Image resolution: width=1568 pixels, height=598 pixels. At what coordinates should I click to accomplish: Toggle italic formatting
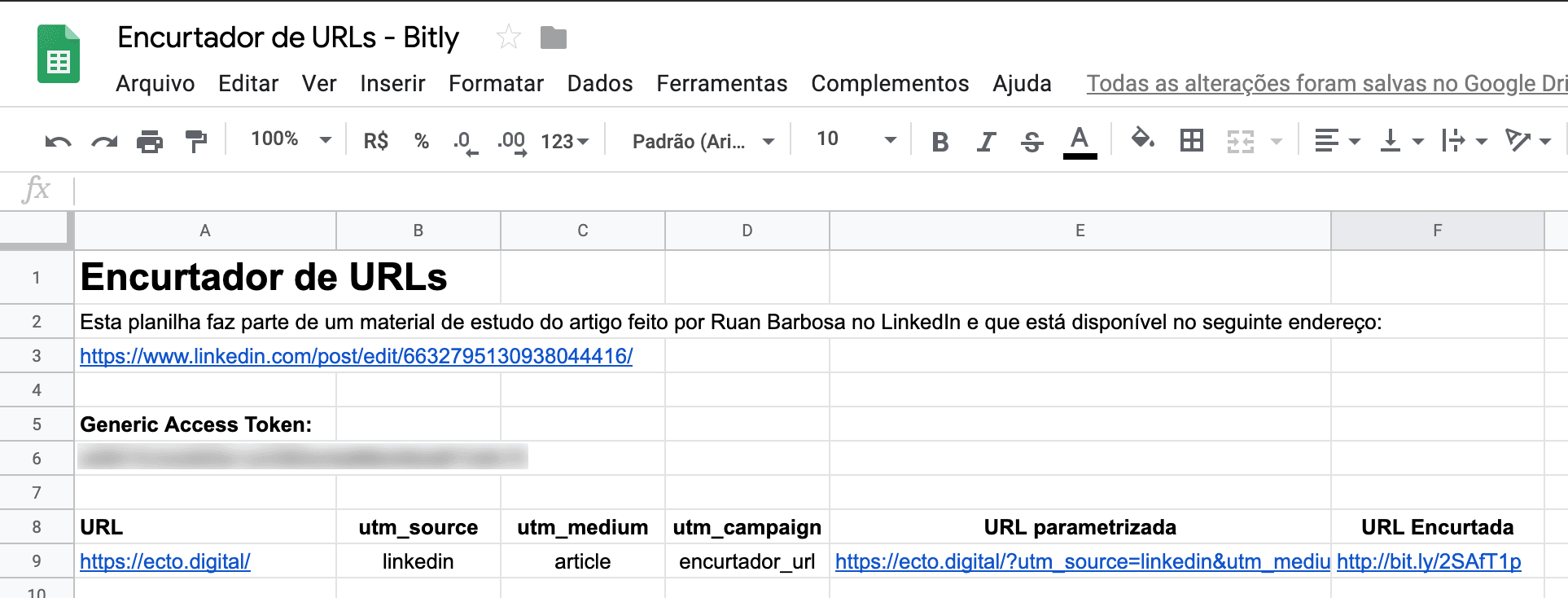pyautogui.click(x=986, y=142)
